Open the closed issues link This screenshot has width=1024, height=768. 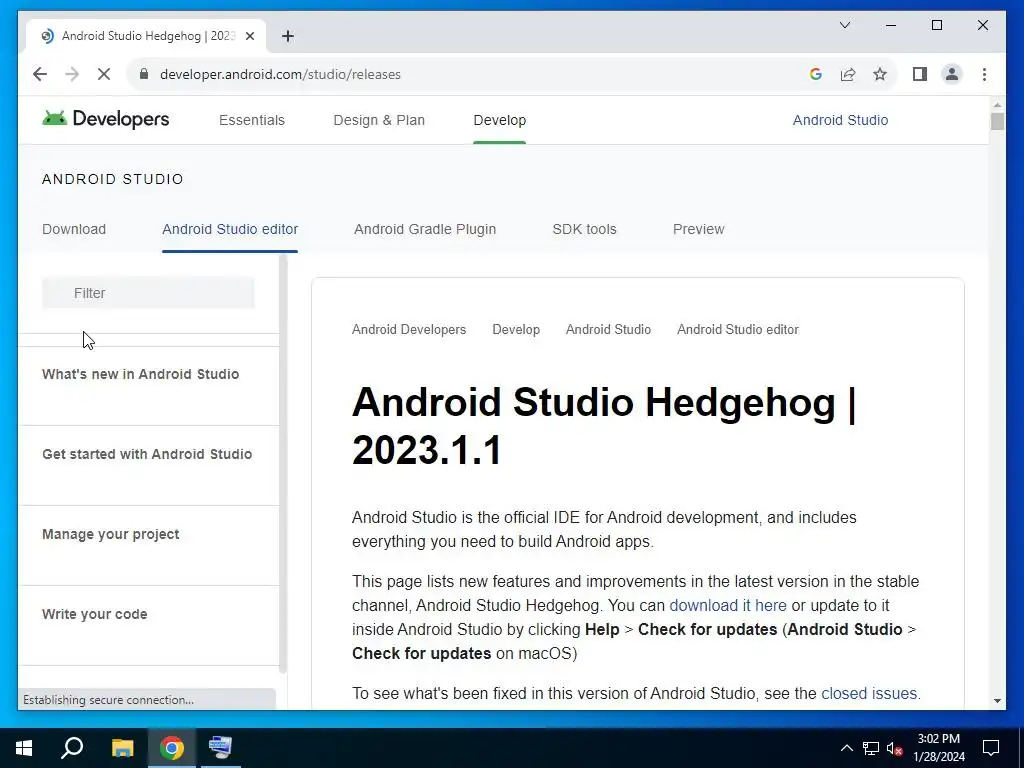click(x=869, y=694)
